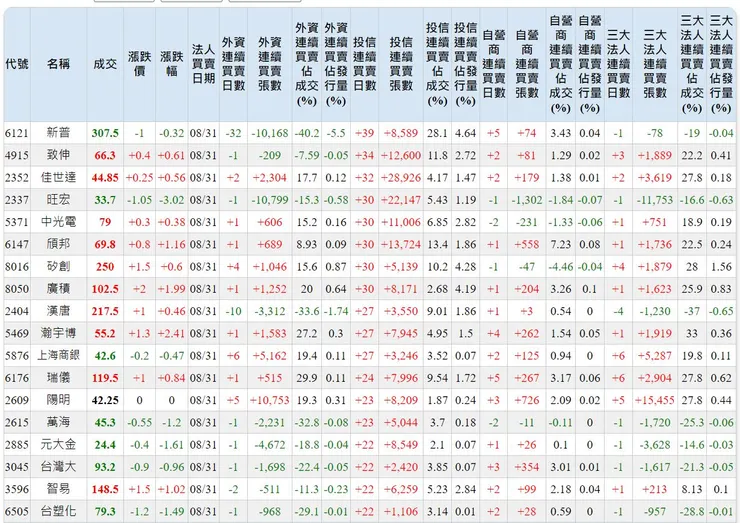Click investment trust days +39 for 新普
Screen dimensions: 740x523
pyautogui.click(x=364, y=134)
